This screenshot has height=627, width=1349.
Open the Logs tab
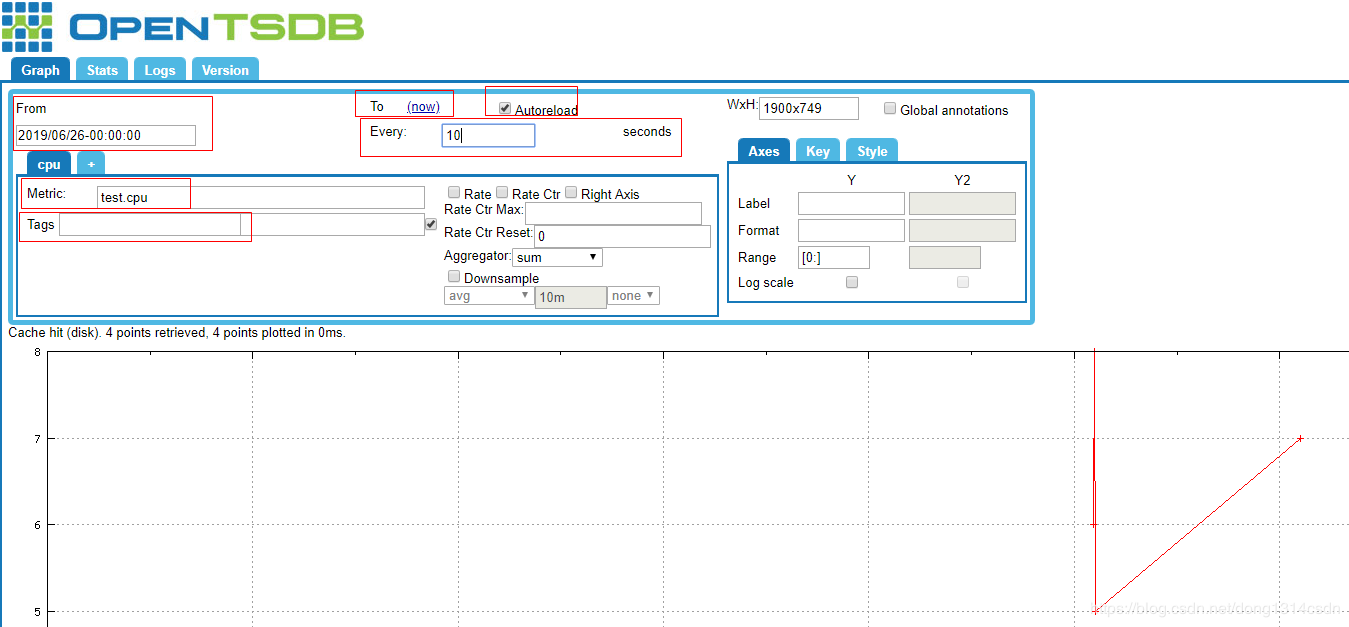pyautogui.click(x=160, y=70)
